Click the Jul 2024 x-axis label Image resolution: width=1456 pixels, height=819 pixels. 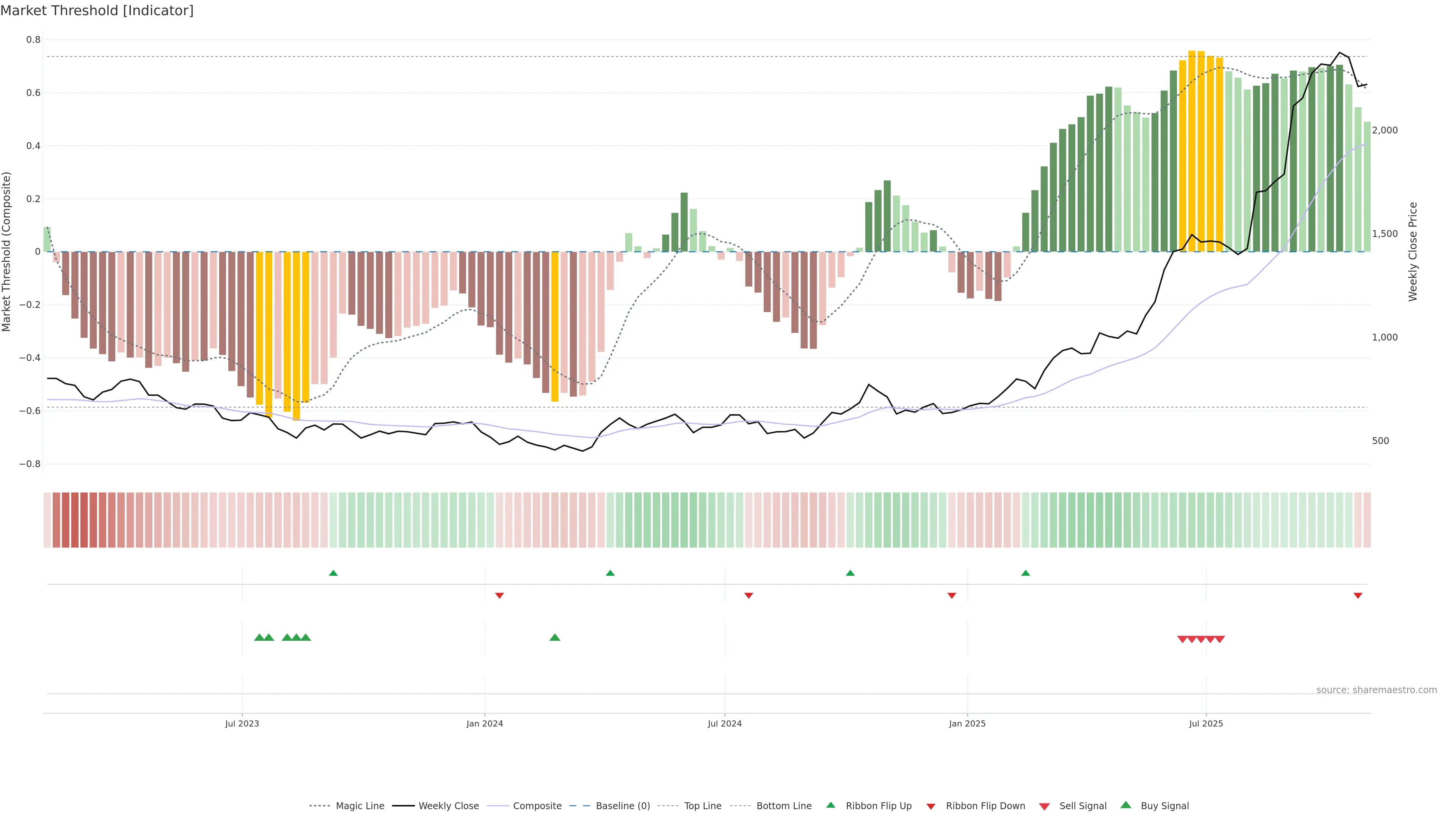(724, 723)
